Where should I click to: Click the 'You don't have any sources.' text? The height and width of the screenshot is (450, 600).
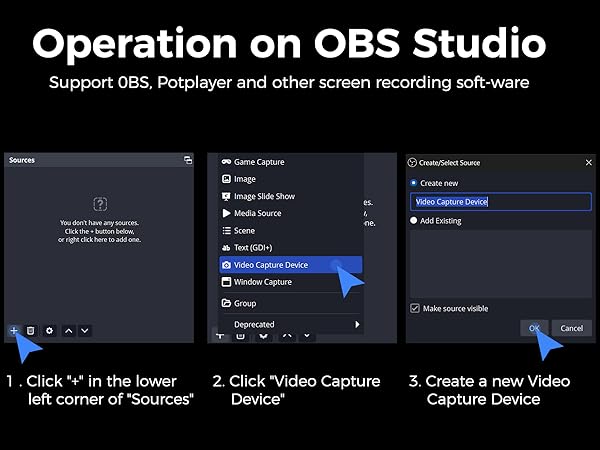[99, 223]
